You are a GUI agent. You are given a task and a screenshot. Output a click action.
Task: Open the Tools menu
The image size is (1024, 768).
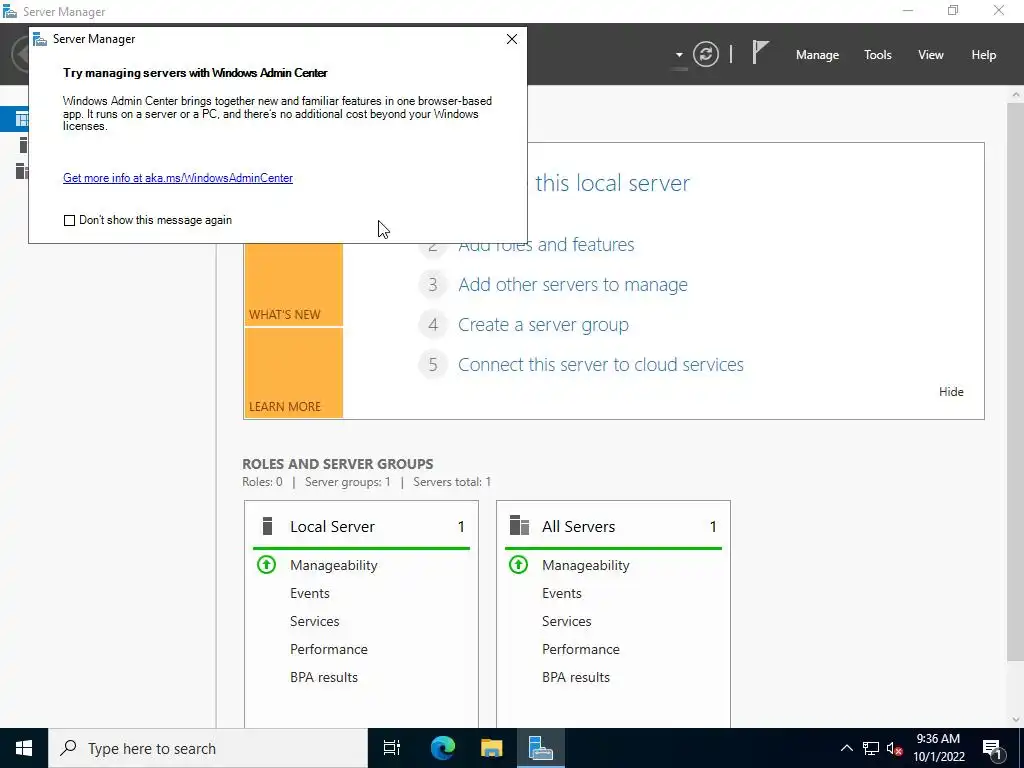877,55
